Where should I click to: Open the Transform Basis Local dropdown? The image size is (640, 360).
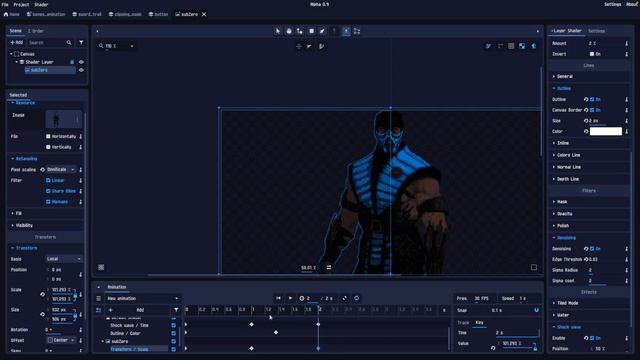click(63, 259)
